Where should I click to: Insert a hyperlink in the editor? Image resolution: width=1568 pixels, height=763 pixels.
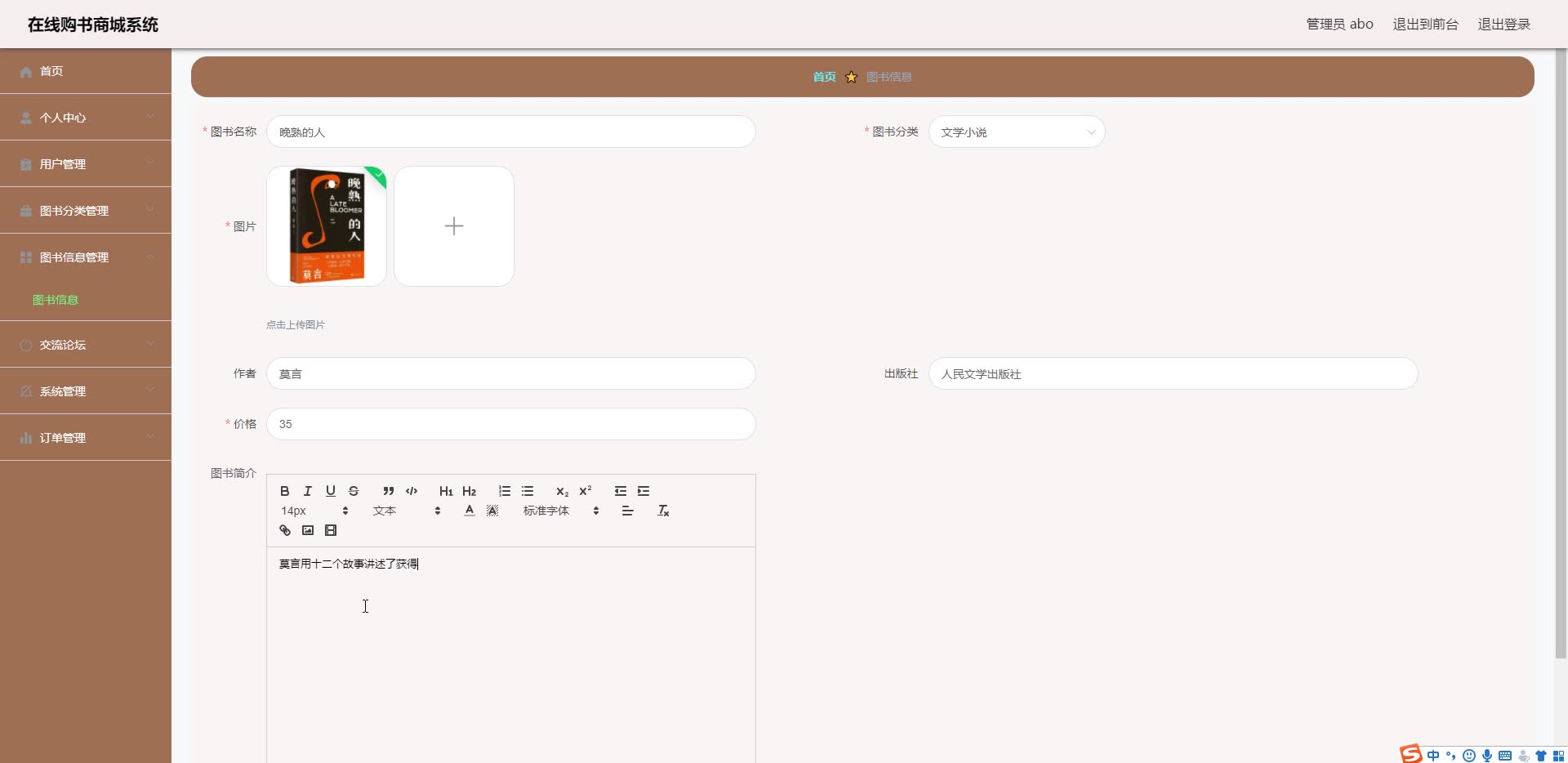tap(284, 529)
